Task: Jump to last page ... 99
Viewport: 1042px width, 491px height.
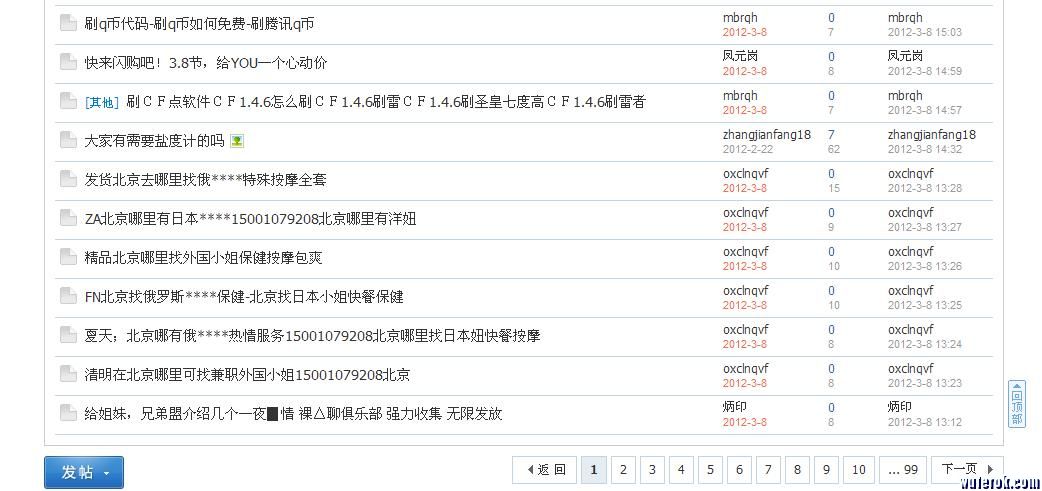Action: (x=903, y=470)
